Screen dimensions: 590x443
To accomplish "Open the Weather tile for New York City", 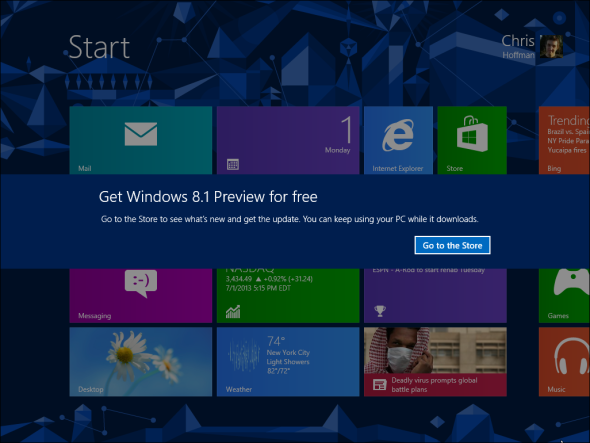I will 288,361.
